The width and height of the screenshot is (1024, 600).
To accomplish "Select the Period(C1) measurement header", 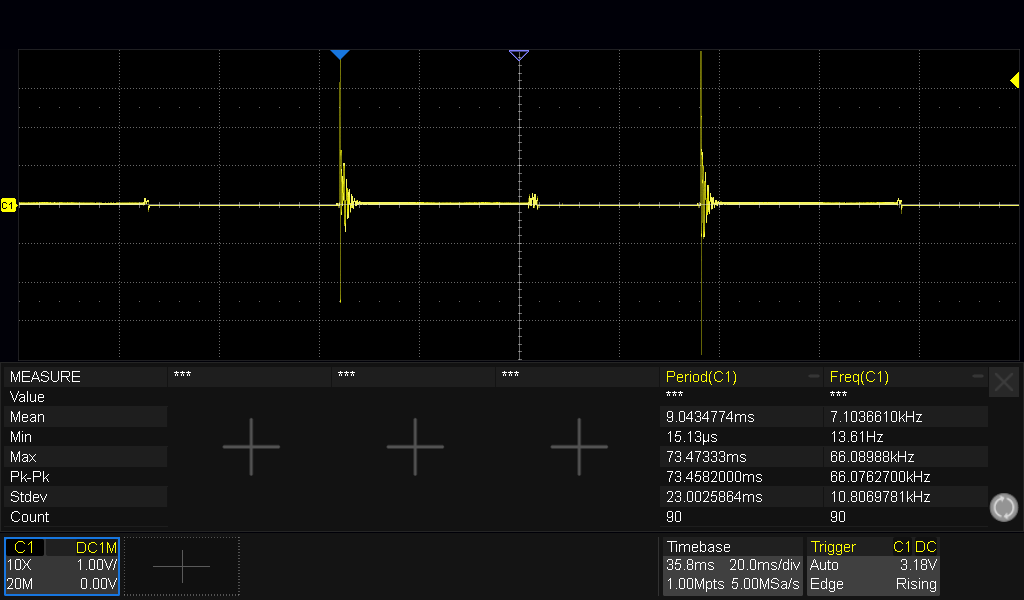I will pos(702,377).
